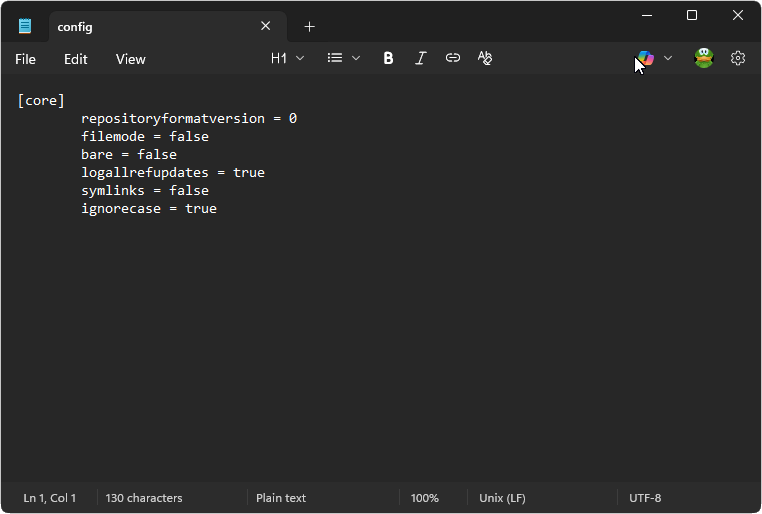The image size is (762, 514).
Task: Click the [core] section header text
Action: click(41, 101)
